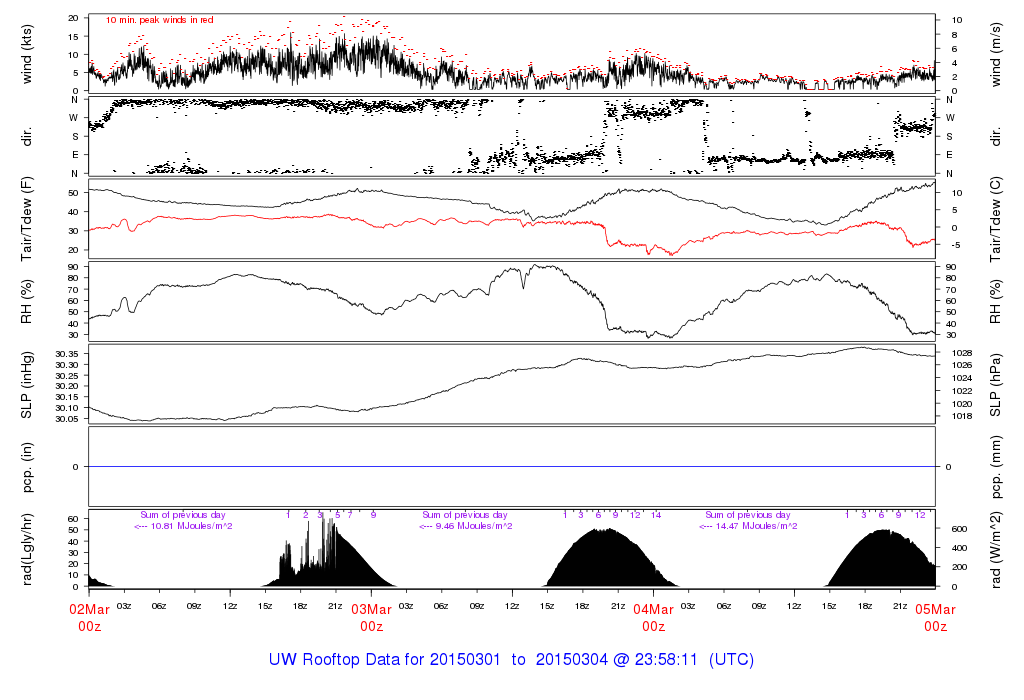The image size is (1024, 700).
Task: Click the "SLP (hPa)" axis label
Action: 997,385
